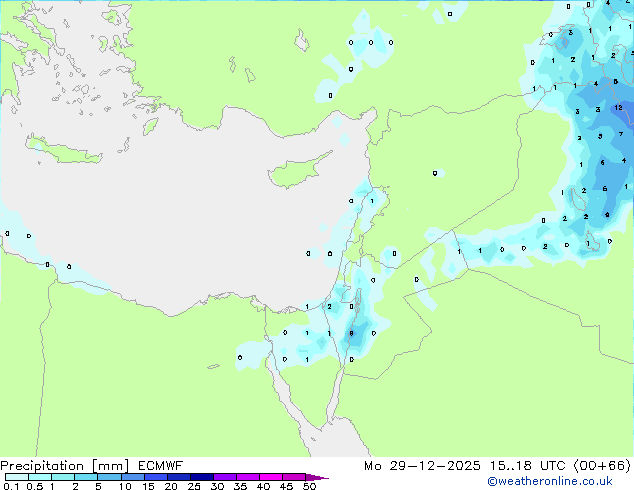Click the darkest navy 25–30 mm swatch
The image size is (634, 490).
coord(202,477)
